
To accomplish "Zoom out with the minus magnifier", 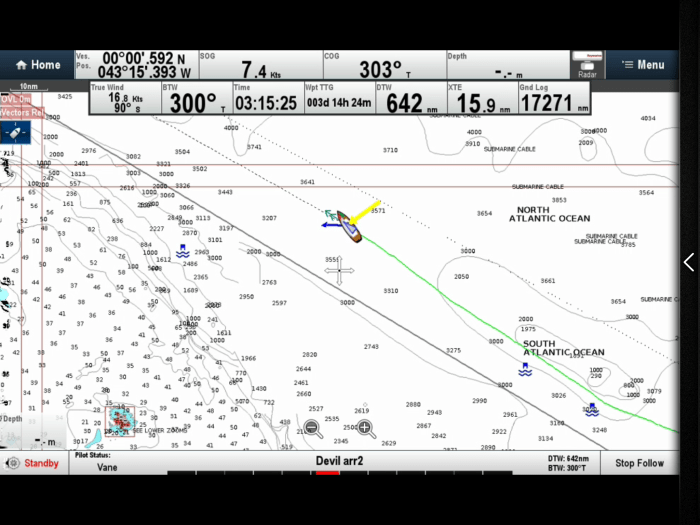I will coord(312,428).
